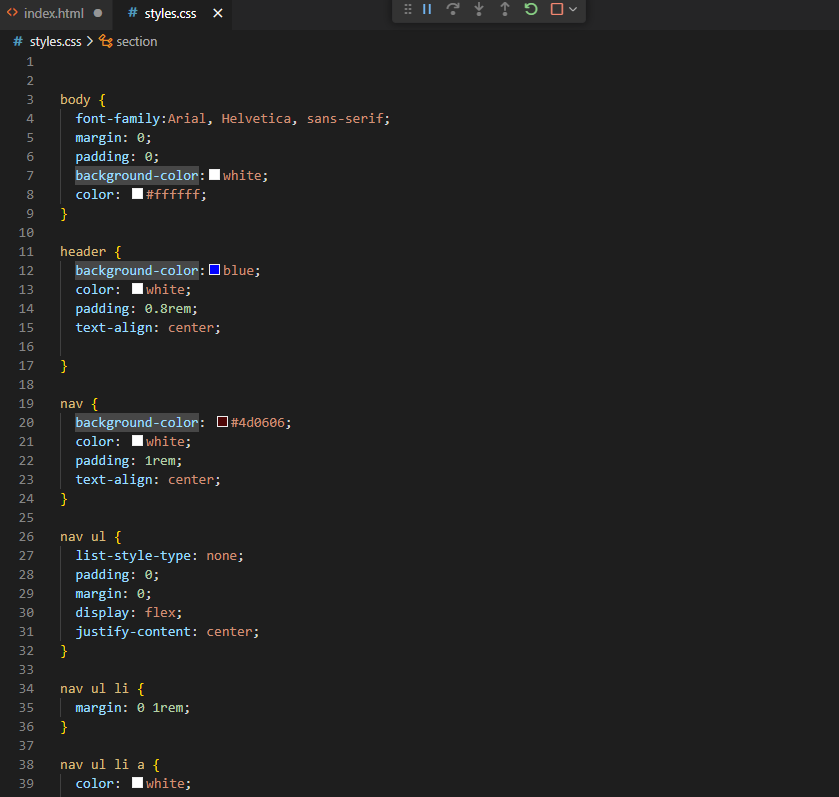Click styles.css in the breadcrumb
This screenshot has height=797, width=839.
[54, 41]
